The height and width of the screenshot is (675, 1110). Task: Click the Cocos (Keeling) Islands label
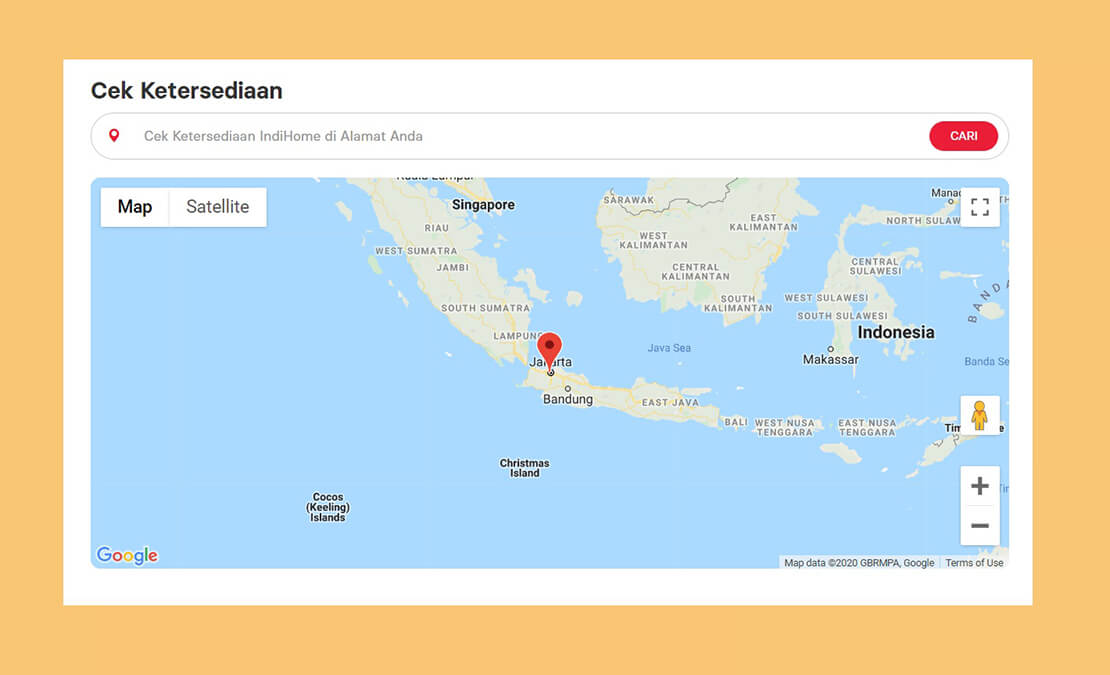click(x=328, y=507)
